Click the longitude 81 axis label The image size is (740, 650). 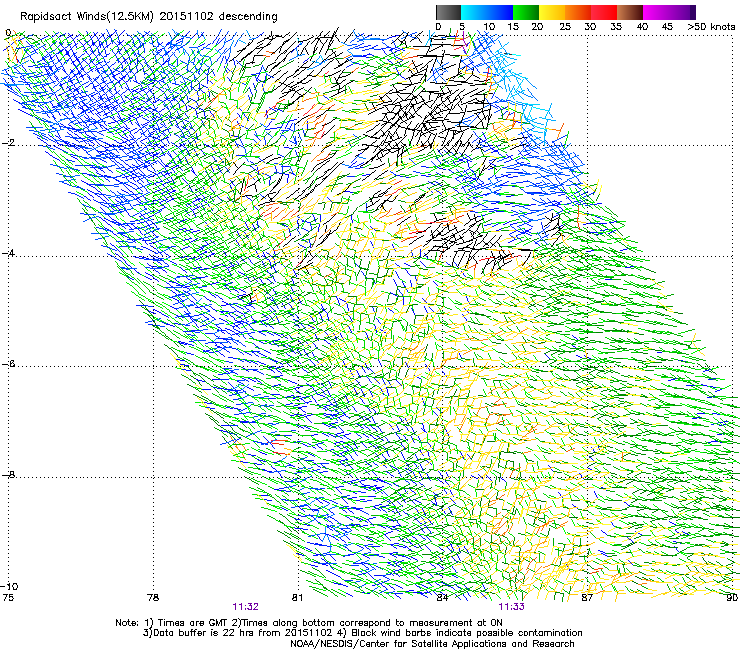(x=297, y=597)
